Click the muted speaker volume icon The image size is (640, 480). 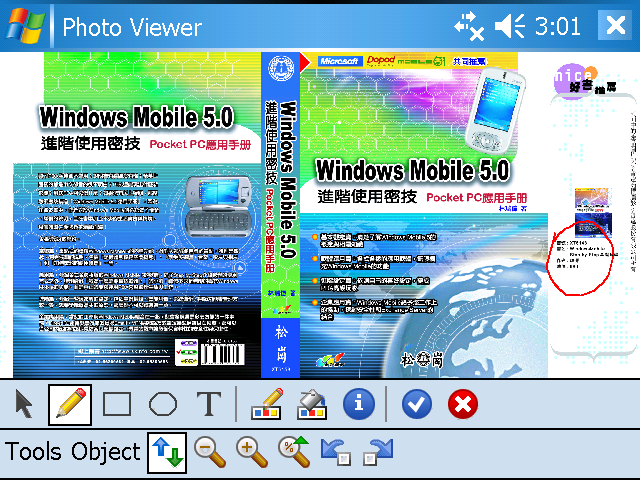(509, 26)
